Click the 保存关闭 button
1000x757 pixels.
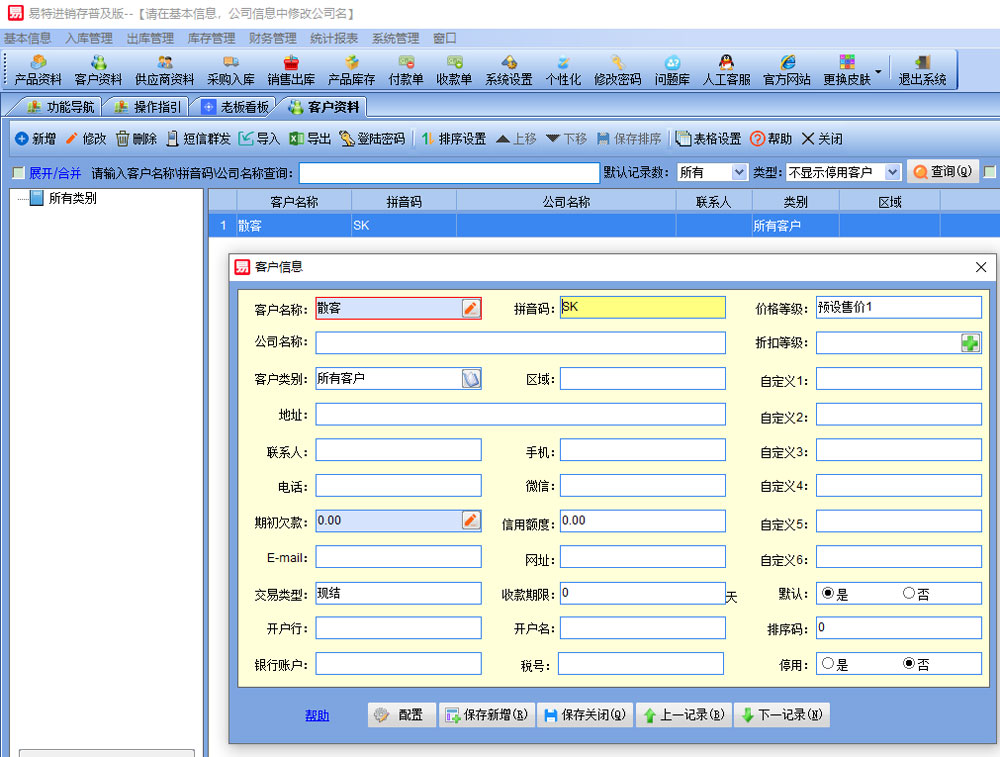585,715
